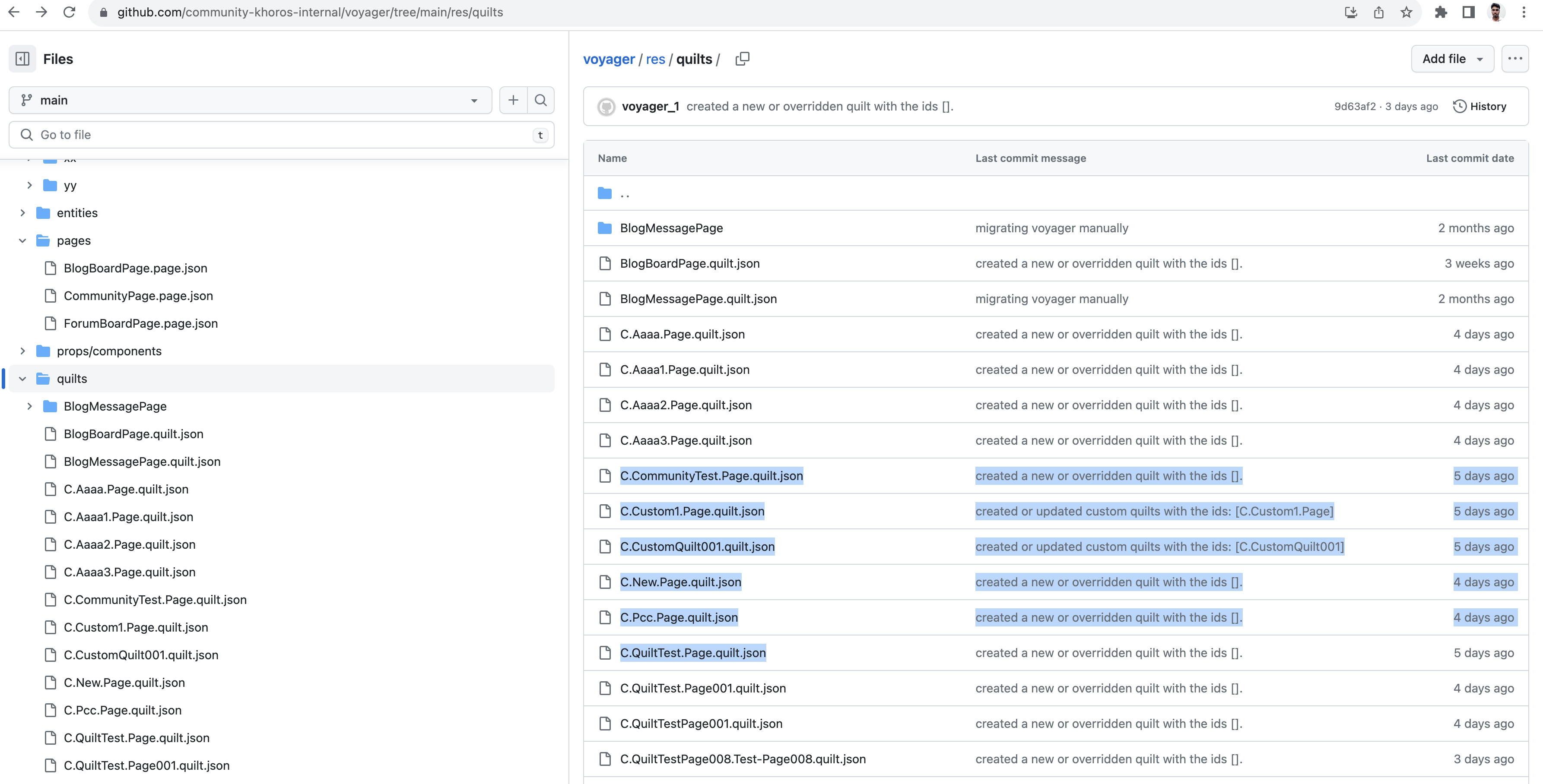Open BlogBoardPage.quilt.json in the table
The height and width of the screenshot is (784, 1543).
[689, 263]
